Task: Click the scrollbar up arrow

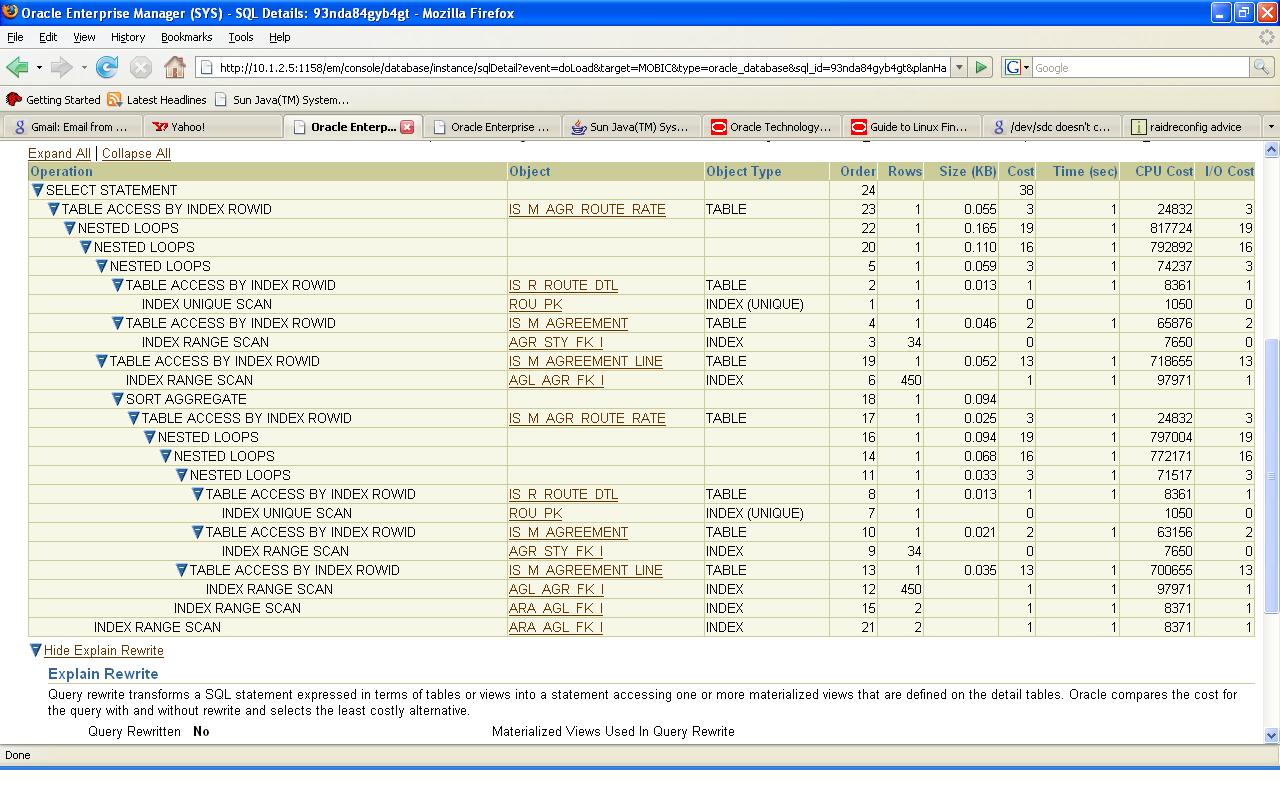Action: [x=1271, y=149]
